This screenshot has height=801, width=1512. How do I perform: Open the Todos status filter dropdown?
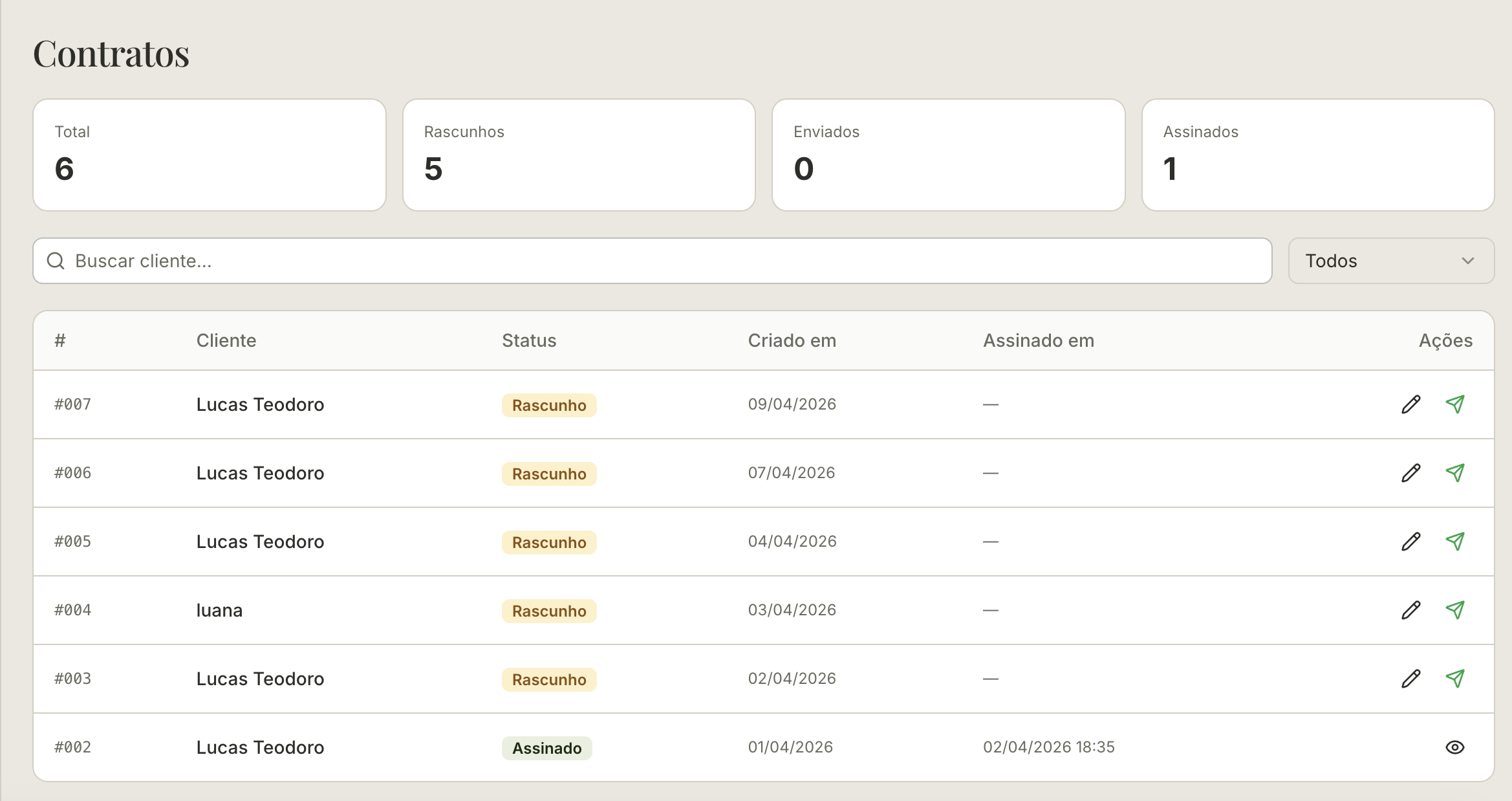coord(1391,261)
